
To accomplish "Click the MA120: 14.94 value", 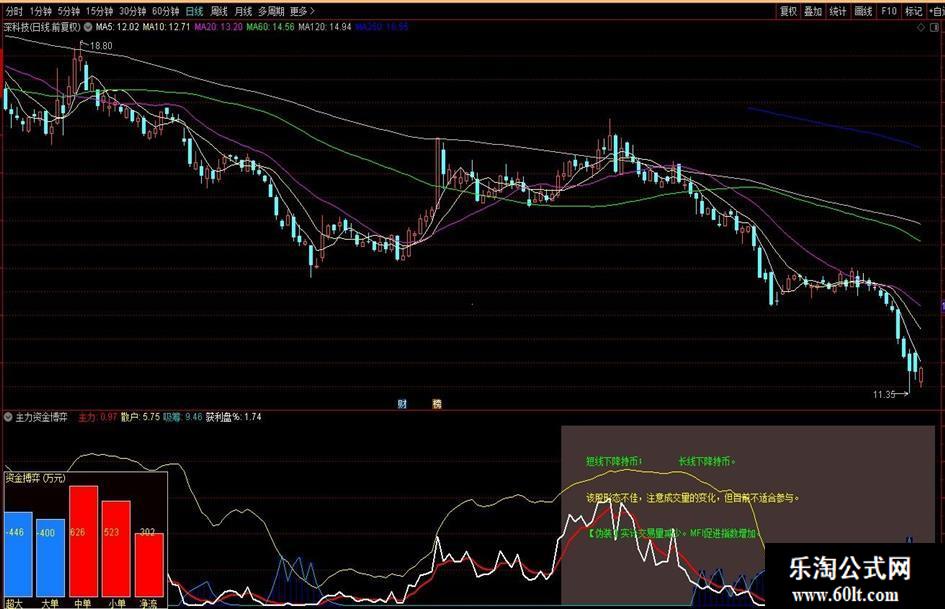I will 324,27.
